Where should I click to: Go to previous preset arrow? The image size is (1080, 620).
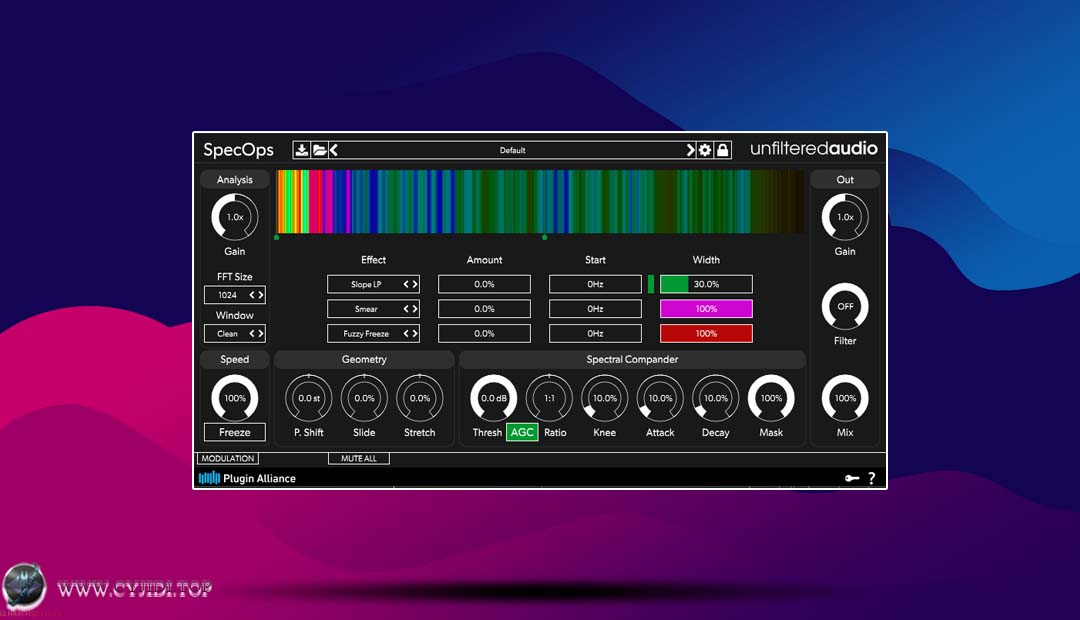click(x=333, y=149)
